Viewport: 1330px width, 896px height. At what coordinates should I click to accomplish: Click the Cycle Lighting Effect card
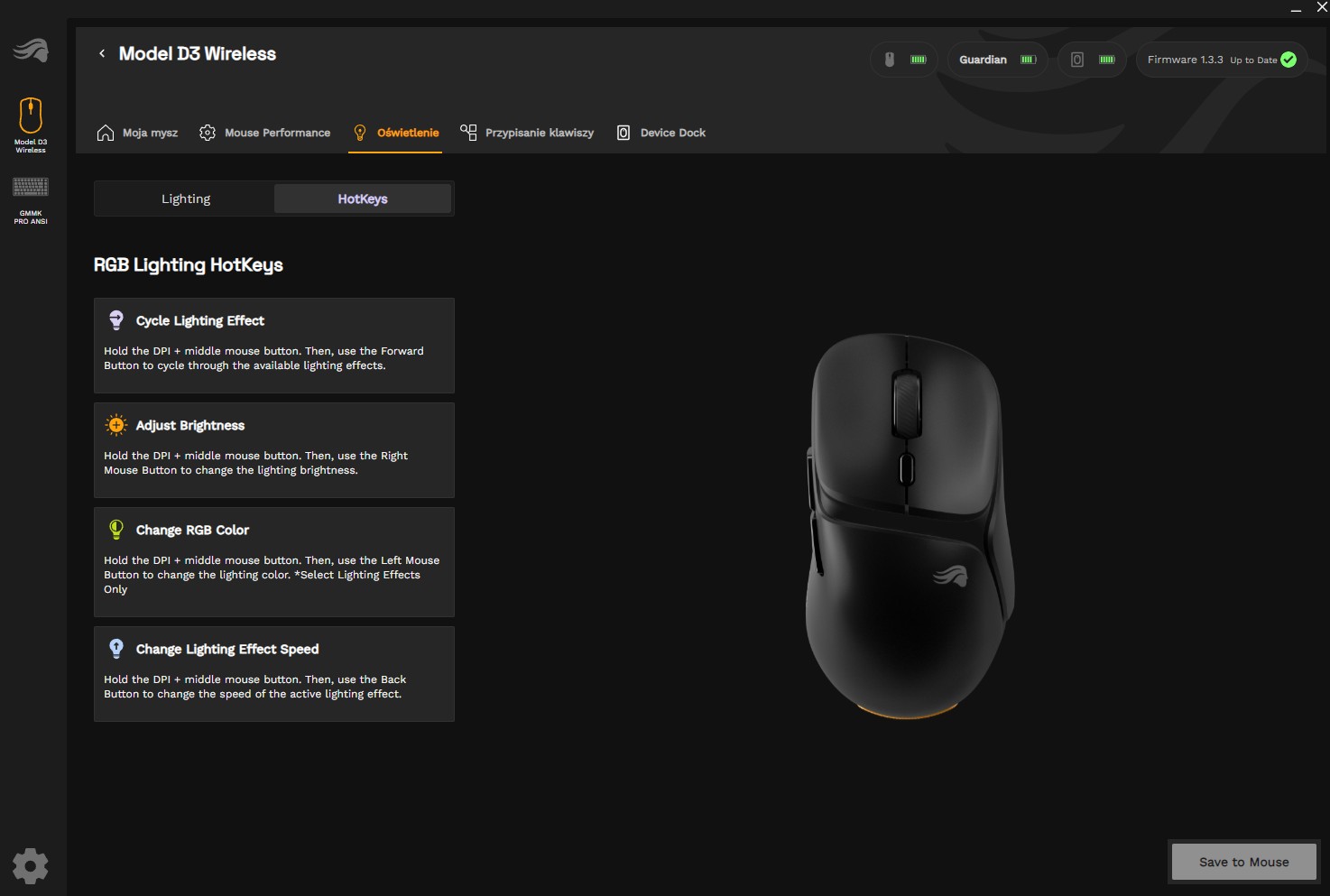pos(273,345)
